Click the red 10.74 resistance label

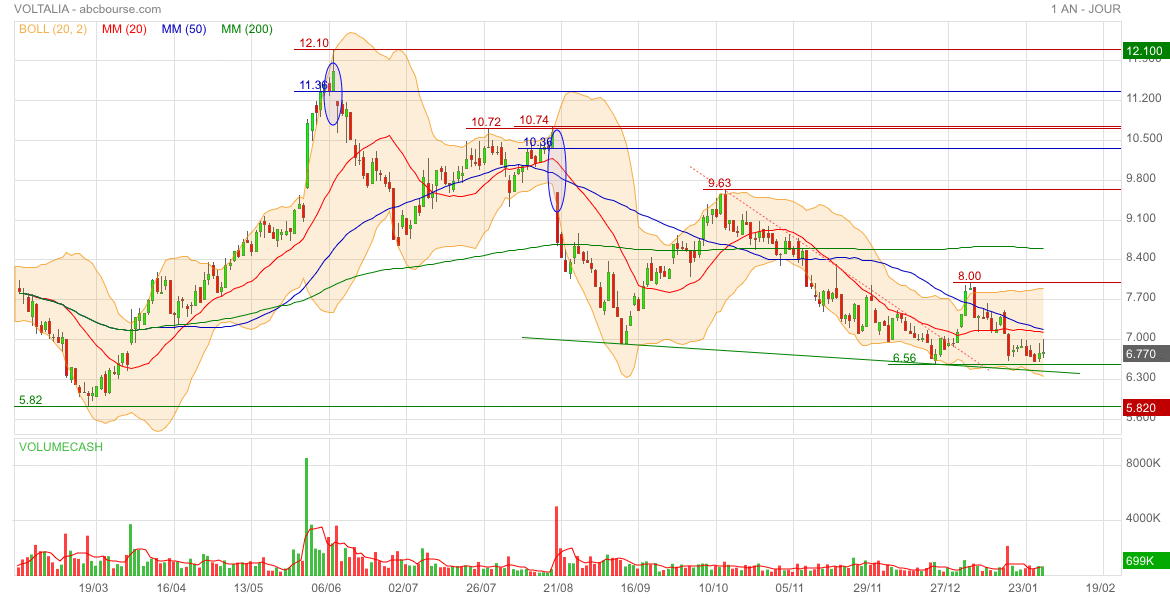pos(534,119)
